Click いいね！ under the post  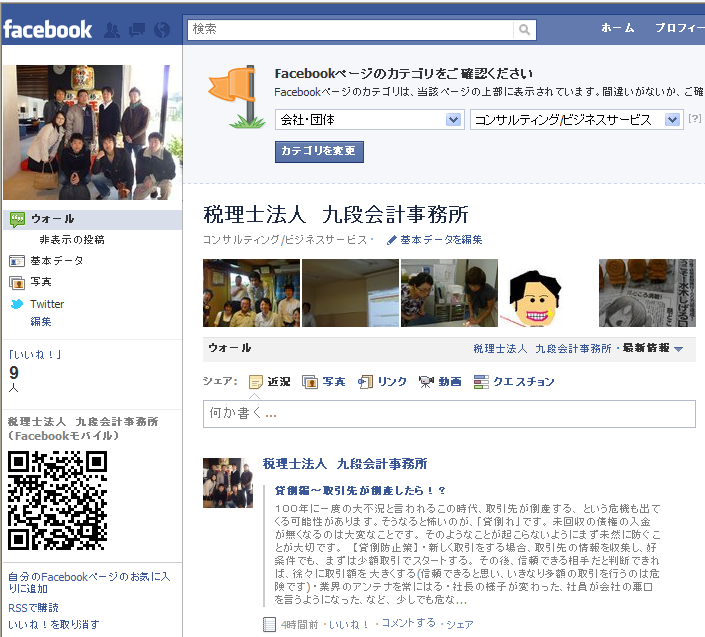pyautogui.click(x=348, y=625)
